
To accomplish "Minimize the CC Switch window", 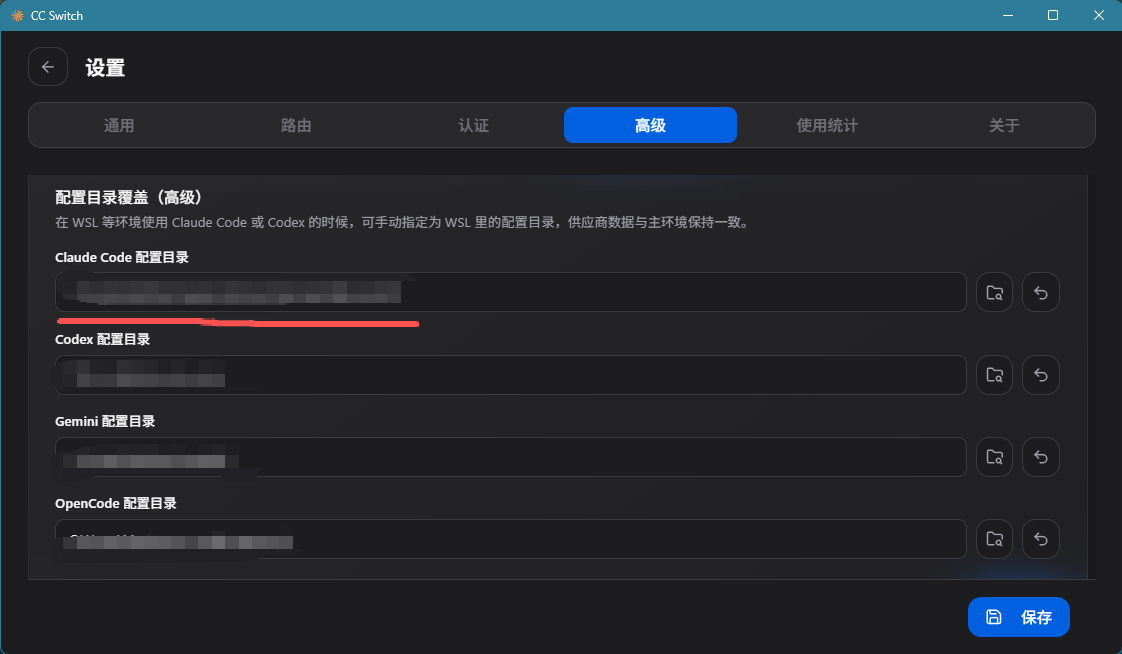I will pos(1008,15).
